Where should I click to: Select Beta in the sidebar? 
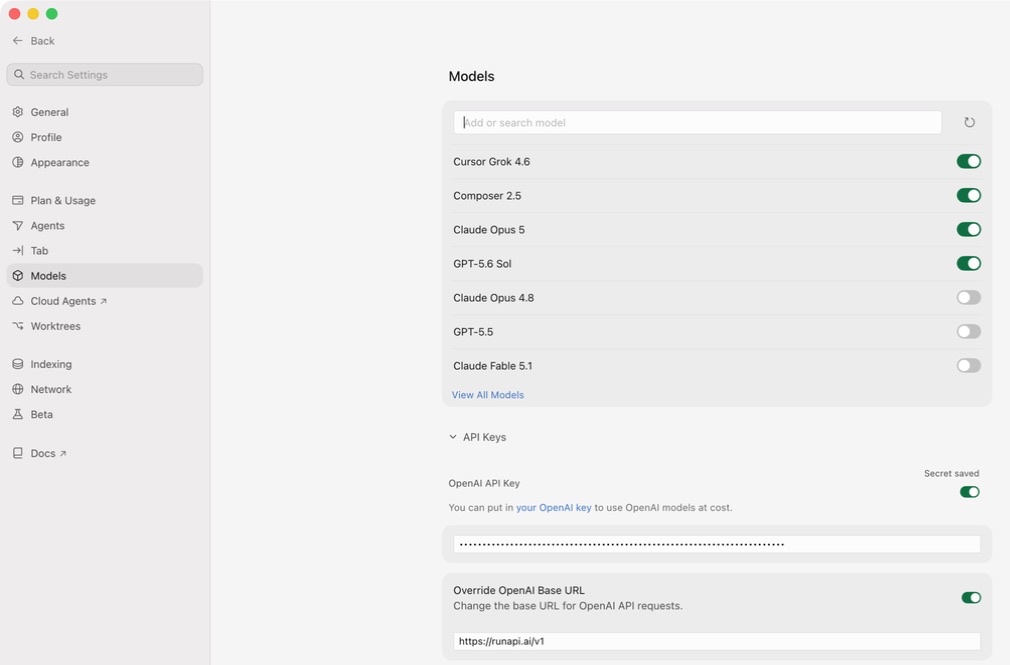(x=105, y=414)
